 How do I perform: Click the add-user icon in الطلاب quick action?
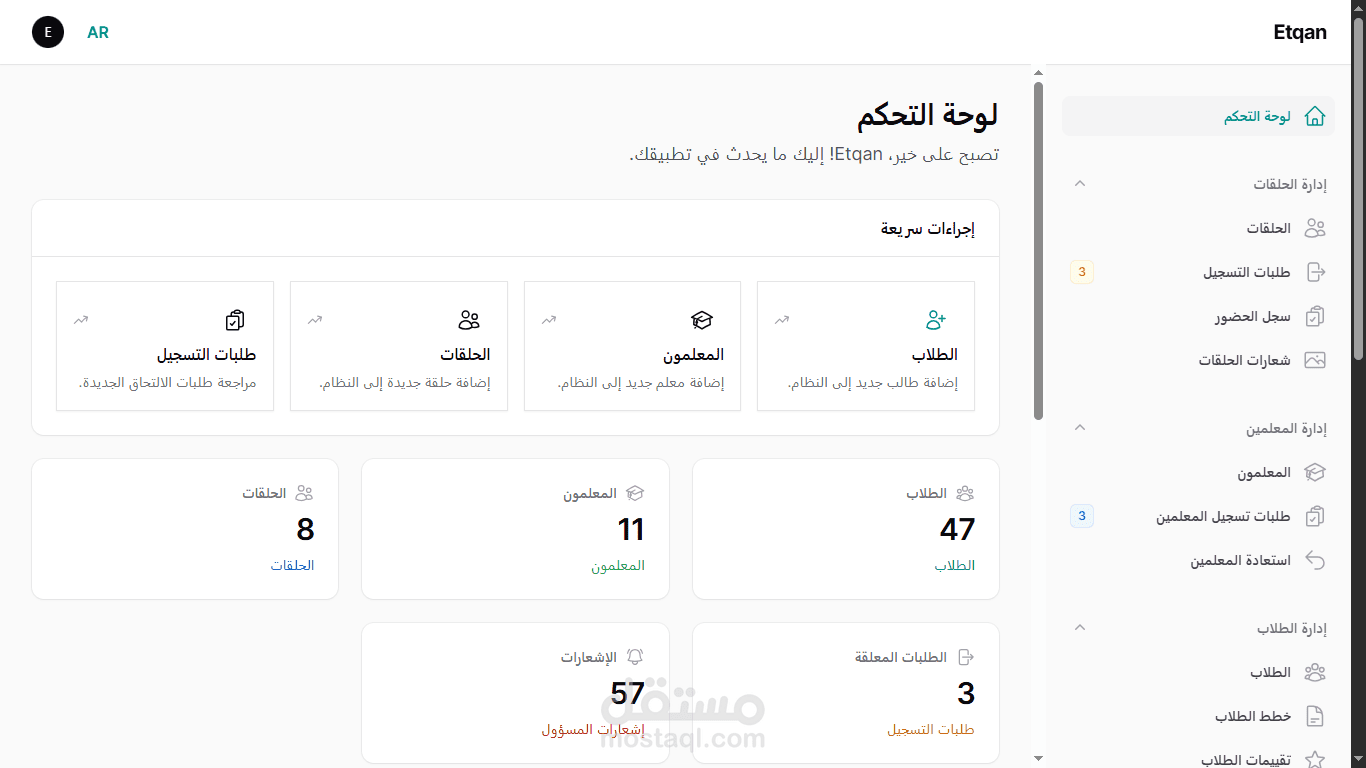point(935,320)
